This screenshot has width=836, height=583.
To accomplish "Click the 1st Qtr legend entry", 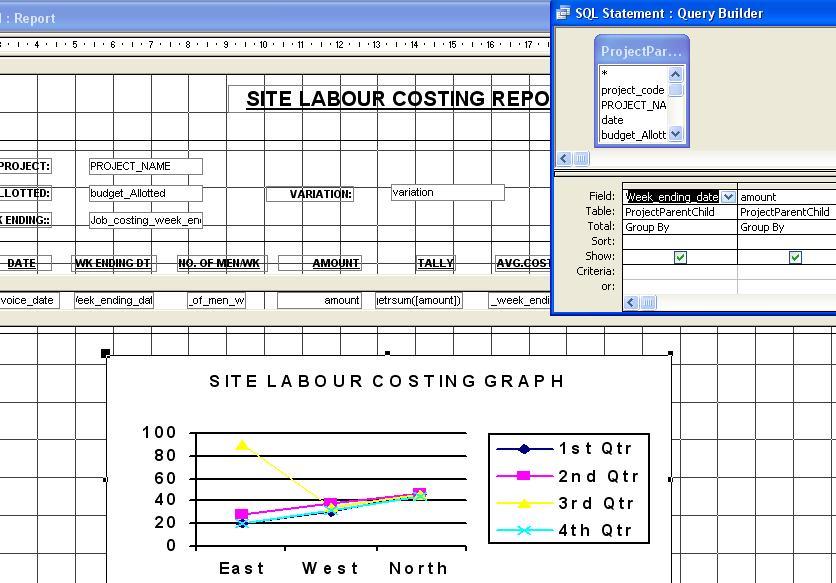I will (565, 449).
